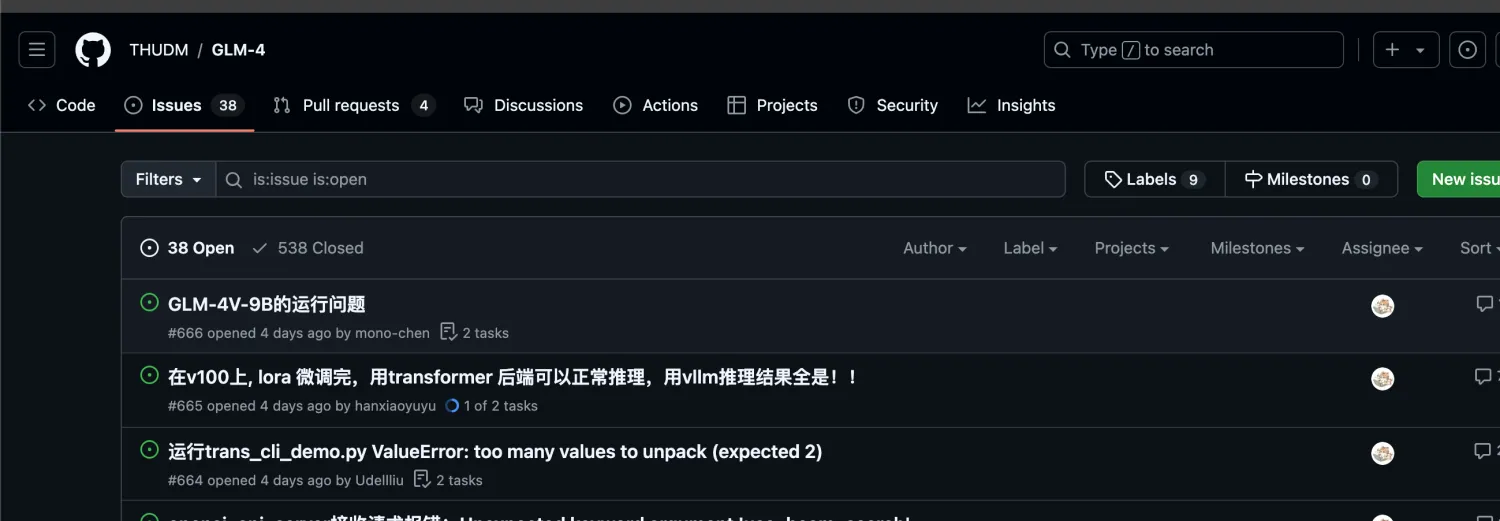This screenshot has width=1500, height=521.
Task: Click the open status icon of issue #665
Action: [x=150, y=375]
